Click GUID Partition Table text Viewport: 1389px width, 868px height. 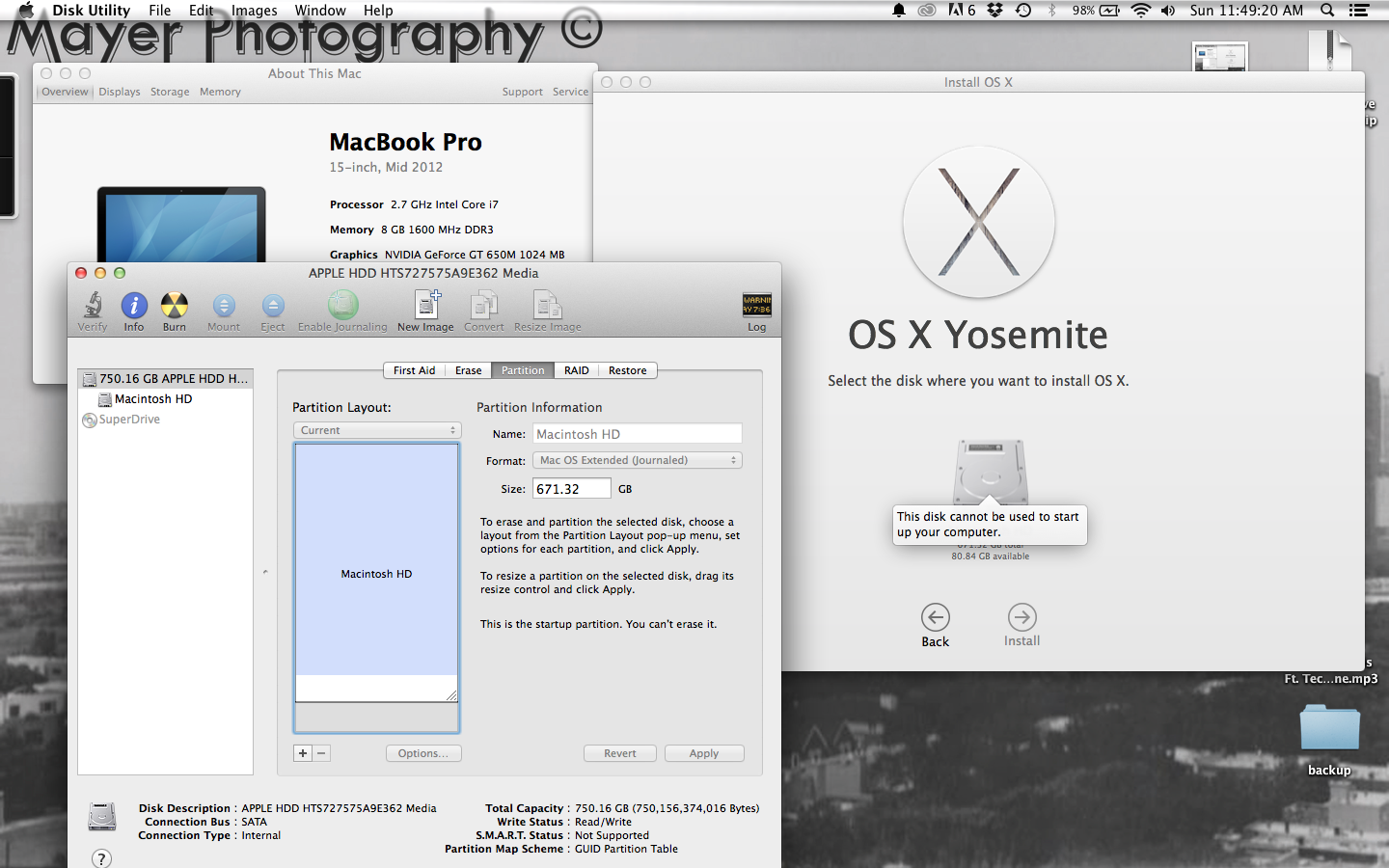[x=626, y=849]
